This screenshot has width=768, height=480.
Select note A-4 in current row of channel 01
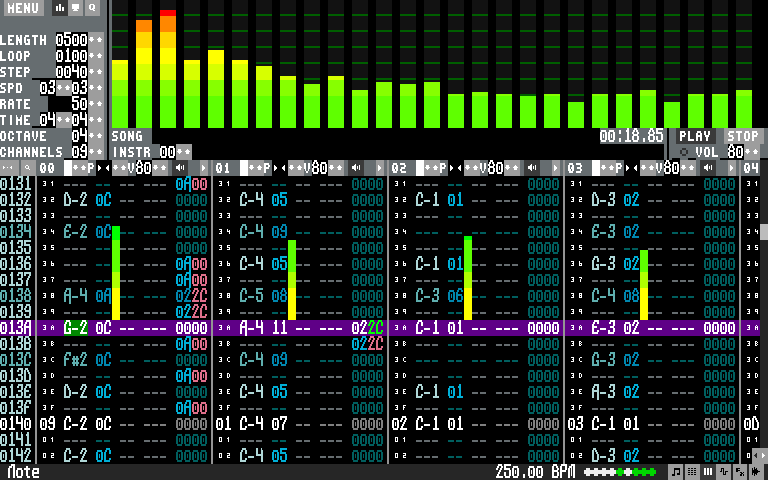tap(252, 328)
